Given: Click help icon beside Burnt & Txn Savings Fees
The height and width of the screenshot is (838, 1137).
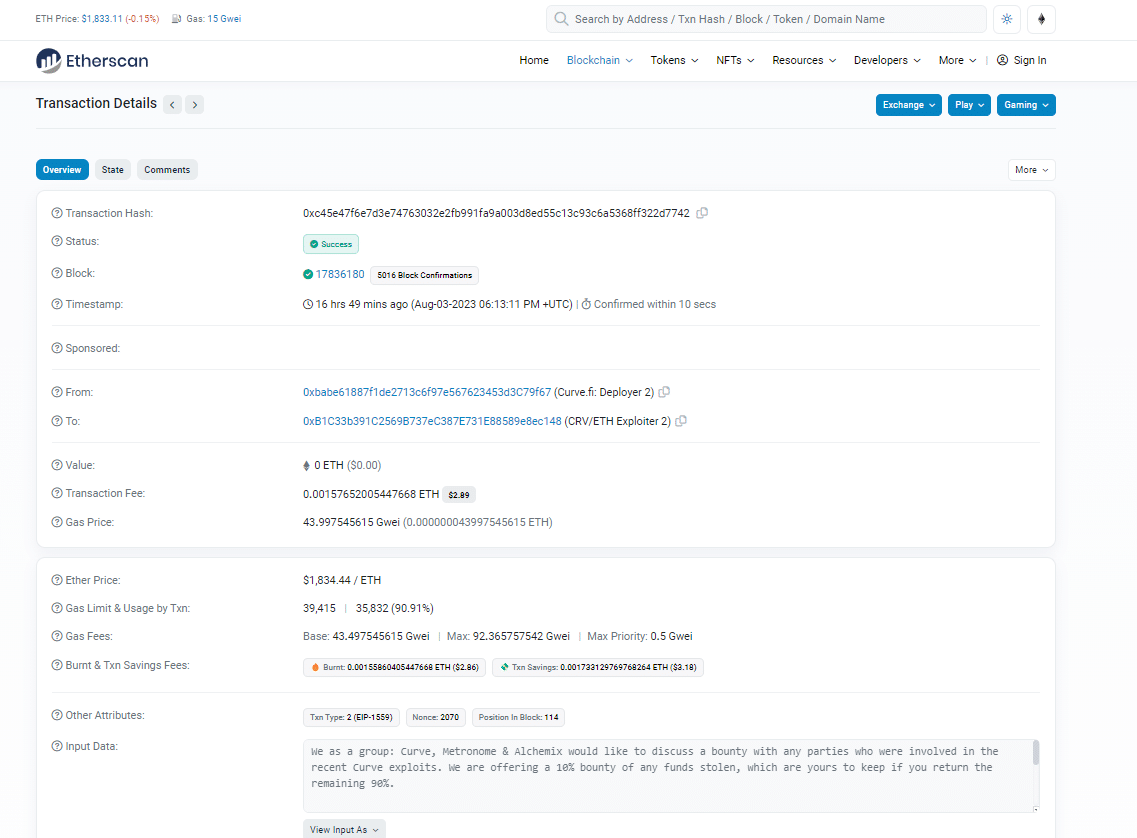Looking at the screenshot, I should click(57, 665).
